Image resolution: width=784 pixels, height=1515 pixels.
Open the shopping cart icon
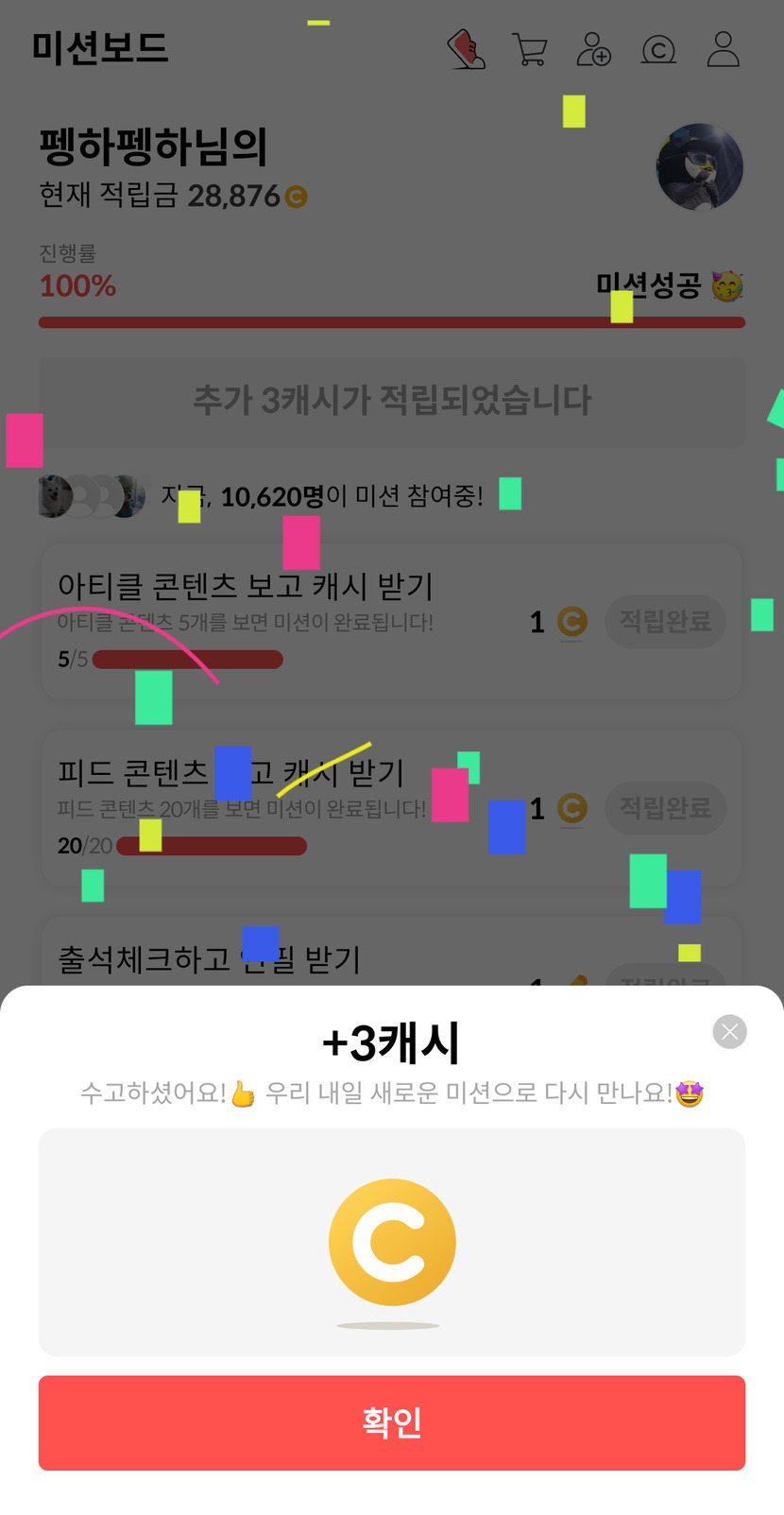pos(530,49)
